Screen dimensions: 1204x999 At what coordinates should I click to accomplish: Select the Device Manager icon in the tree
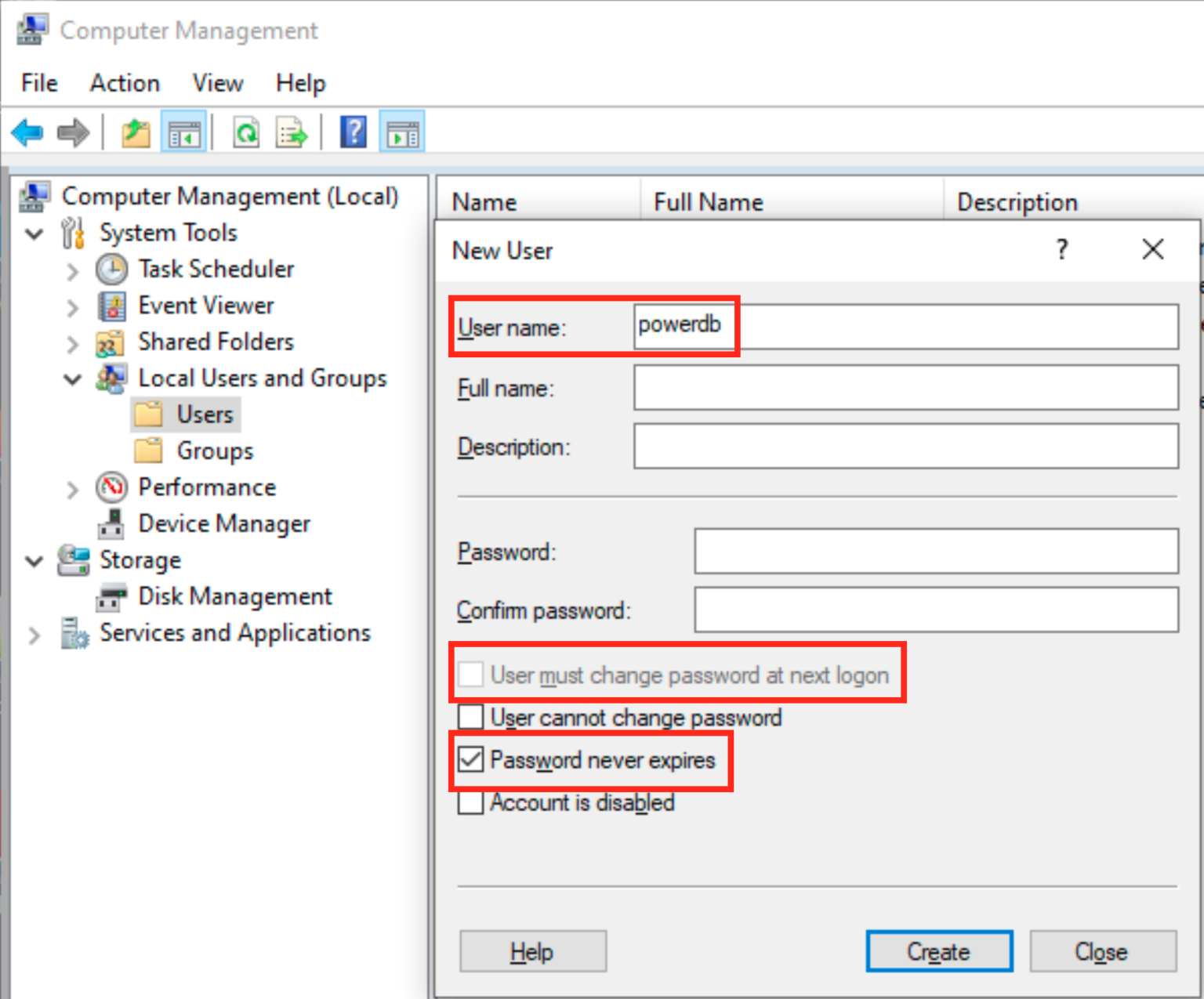112,523
